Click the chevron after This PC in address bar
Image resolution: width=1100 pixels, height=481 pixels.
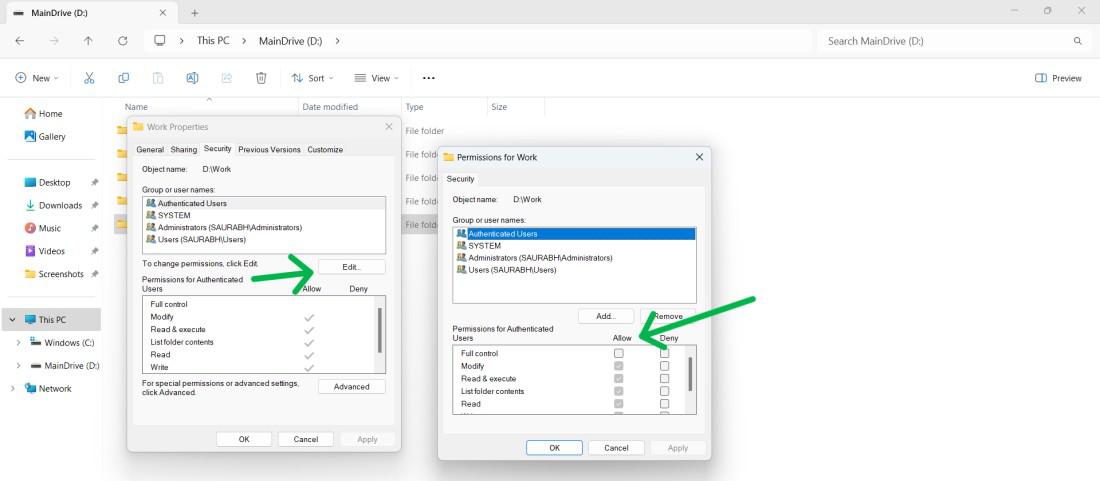[x=244, y=41]
